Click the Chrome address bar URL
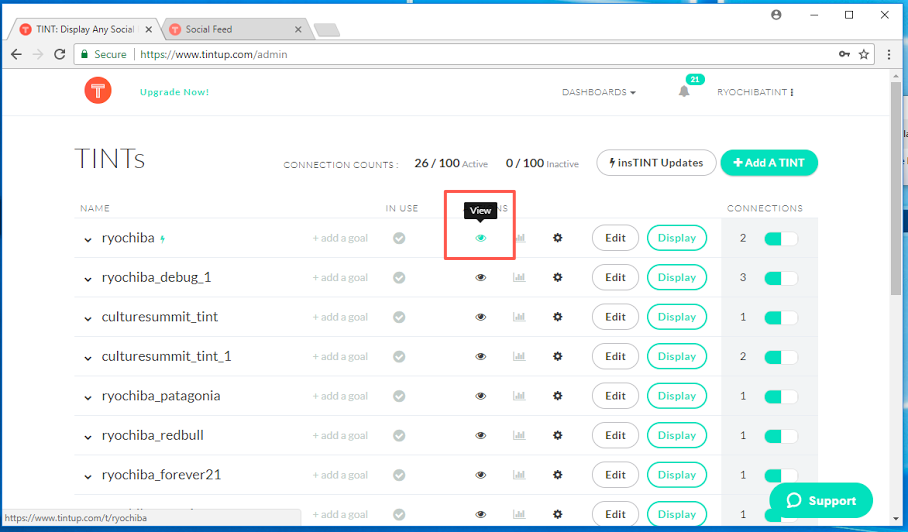This screenshot has width=908, height=532. (214, 54)
